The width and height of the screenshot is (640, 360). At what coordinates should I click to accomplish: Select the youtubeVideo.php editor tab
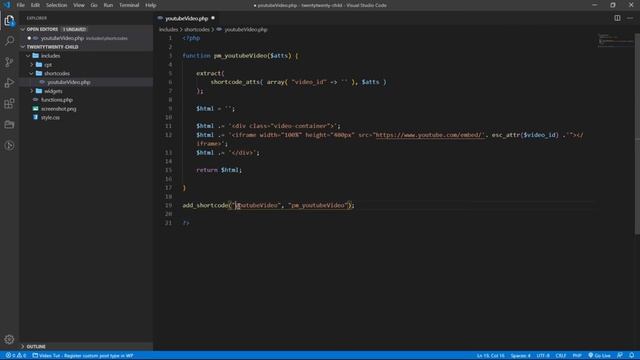(187, 18)
